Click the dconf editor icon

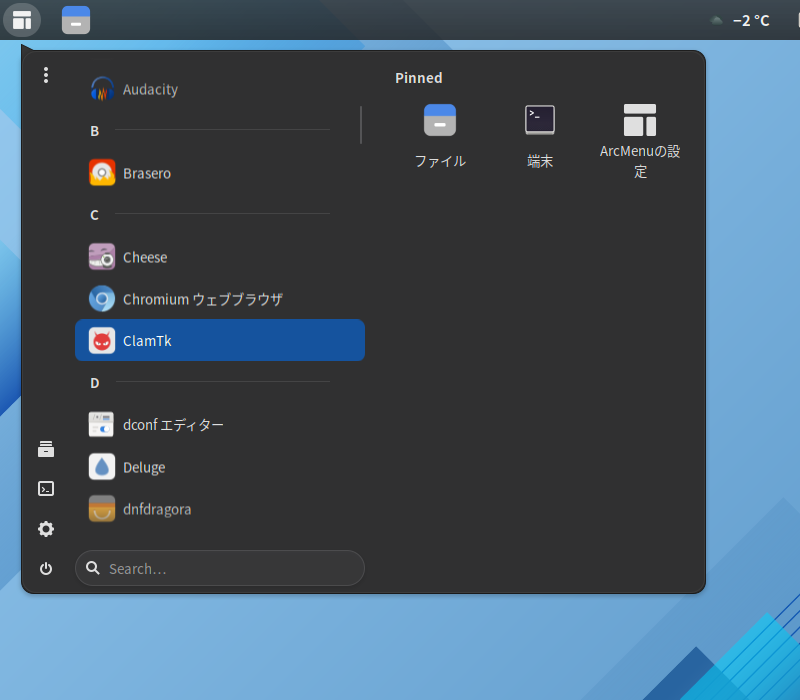pos(102,424)
